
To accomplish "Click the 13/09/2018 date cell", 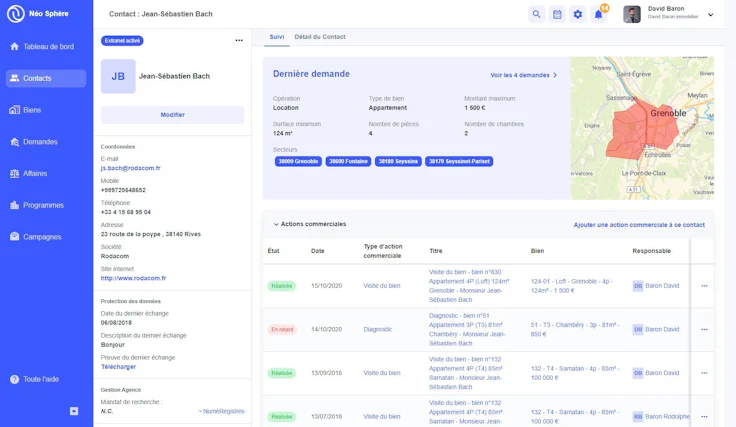I will click(x=326, y=373).
